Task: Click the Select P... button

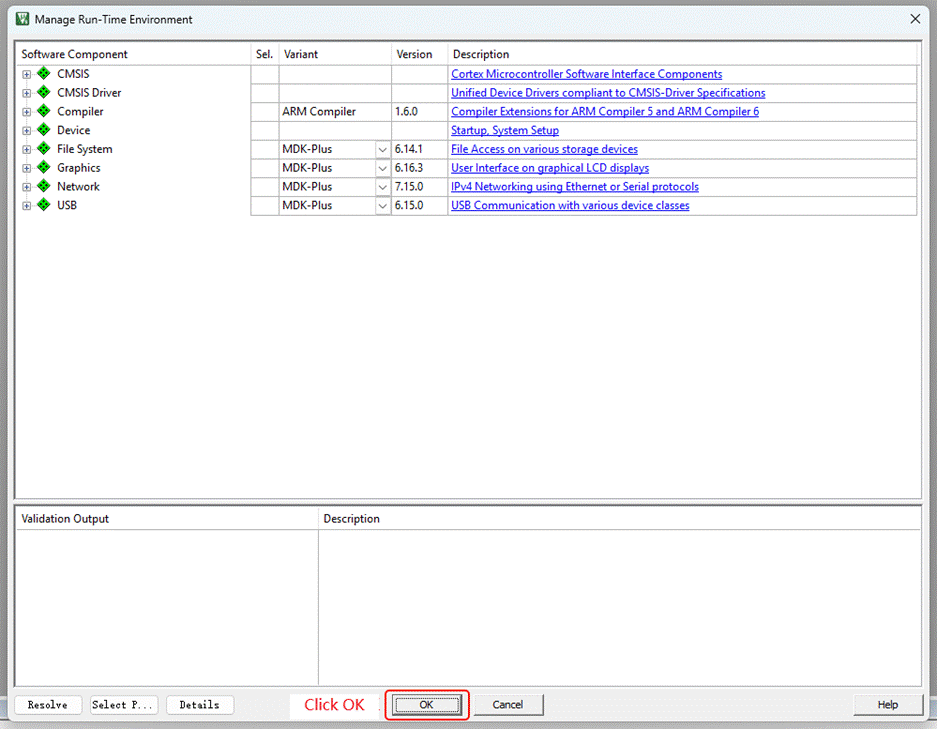Action: [124, 705]
